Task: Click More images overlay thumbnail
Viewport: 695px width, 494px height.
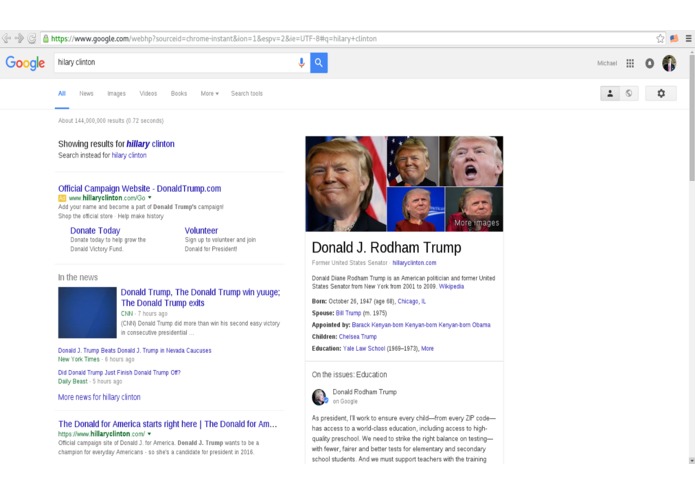Action: tap(474, 209)
